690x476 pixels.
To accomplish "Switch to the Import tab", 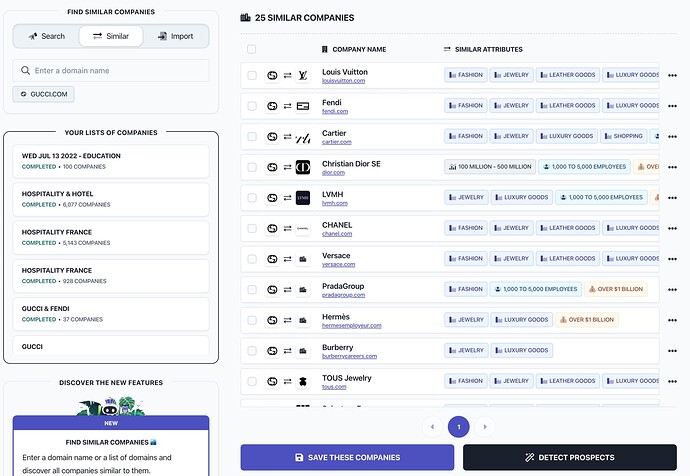I will click(176, 36).
